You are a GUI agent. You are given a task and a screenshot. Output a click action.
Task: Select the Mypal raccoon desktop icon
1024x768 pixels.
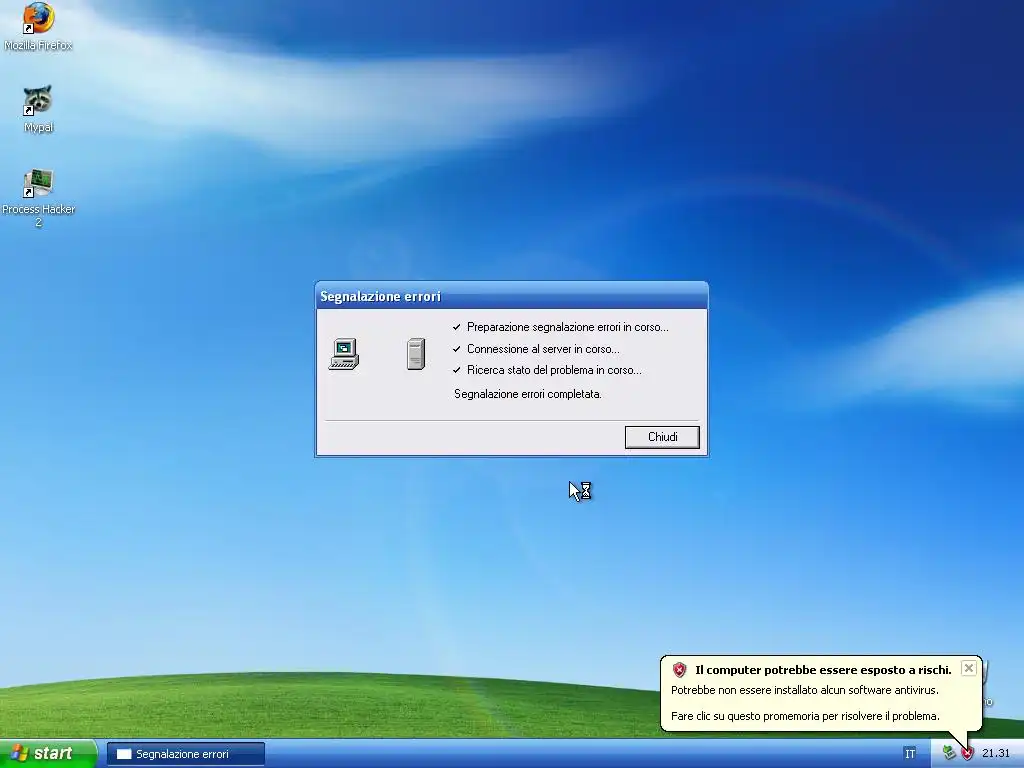[x=38, y=108]
